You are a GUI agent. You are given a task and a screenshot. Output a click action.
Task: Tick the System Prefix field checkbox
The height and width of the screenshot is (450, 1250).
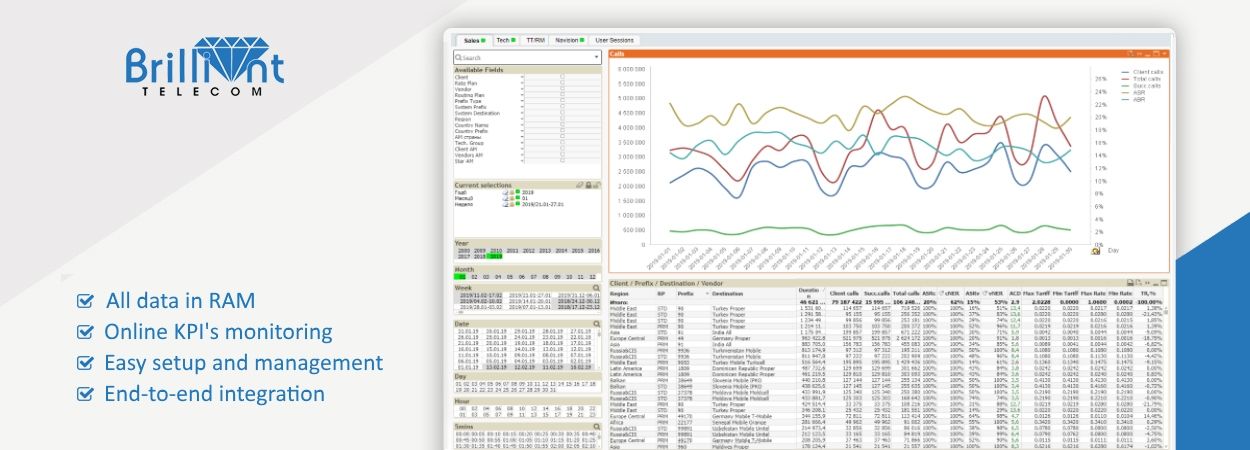(562, 107)
